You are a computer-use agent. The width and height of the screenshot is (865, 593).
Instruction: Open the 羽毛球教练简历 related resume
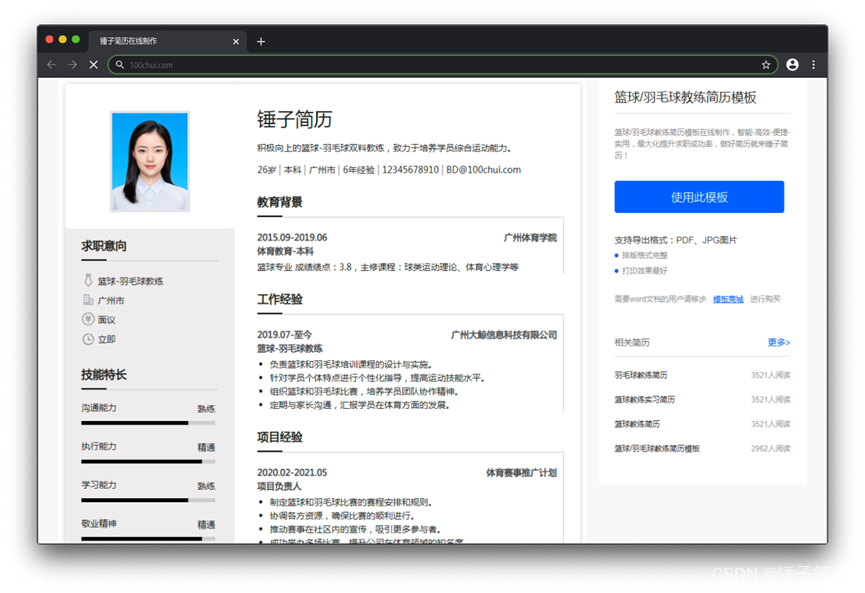[x=641, y=375]
